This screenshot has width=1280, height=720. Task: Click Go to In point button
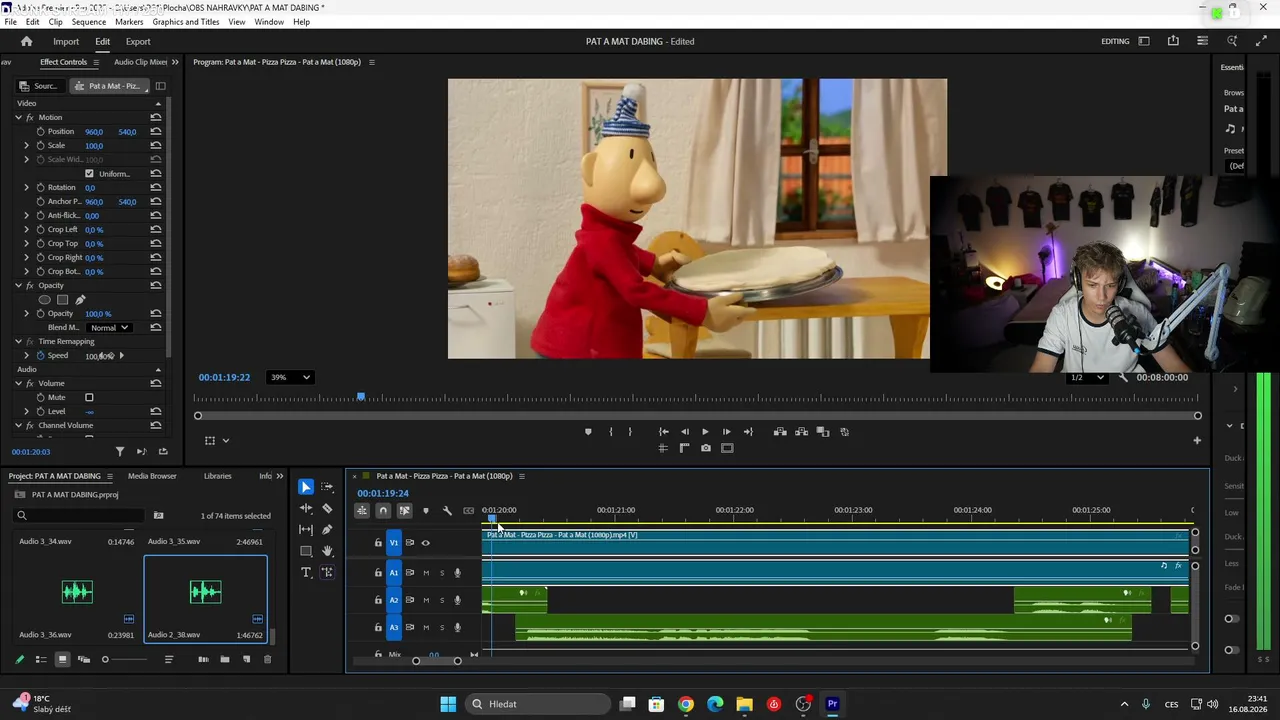click(664, 432)
